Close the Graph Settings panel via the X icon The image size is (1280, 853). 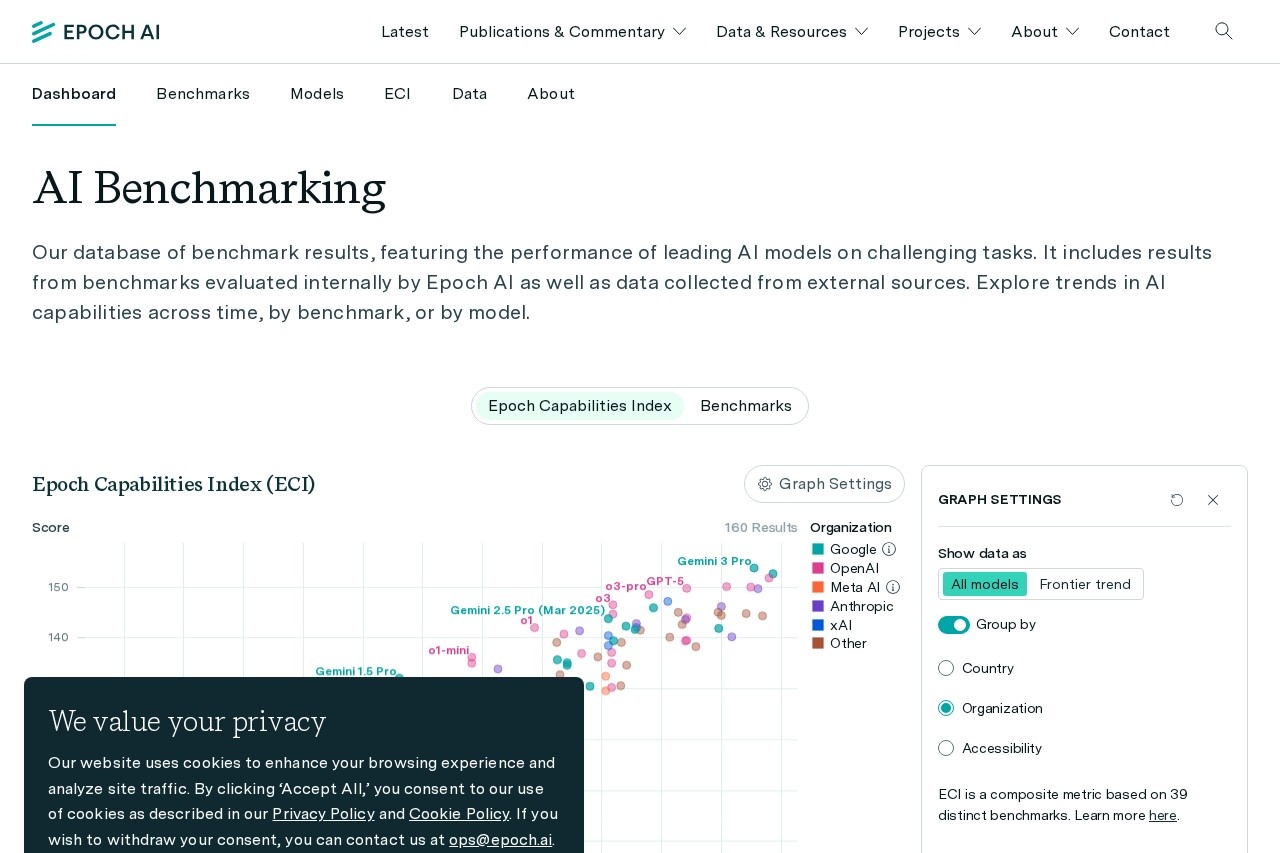click(x=1213, y=500)
